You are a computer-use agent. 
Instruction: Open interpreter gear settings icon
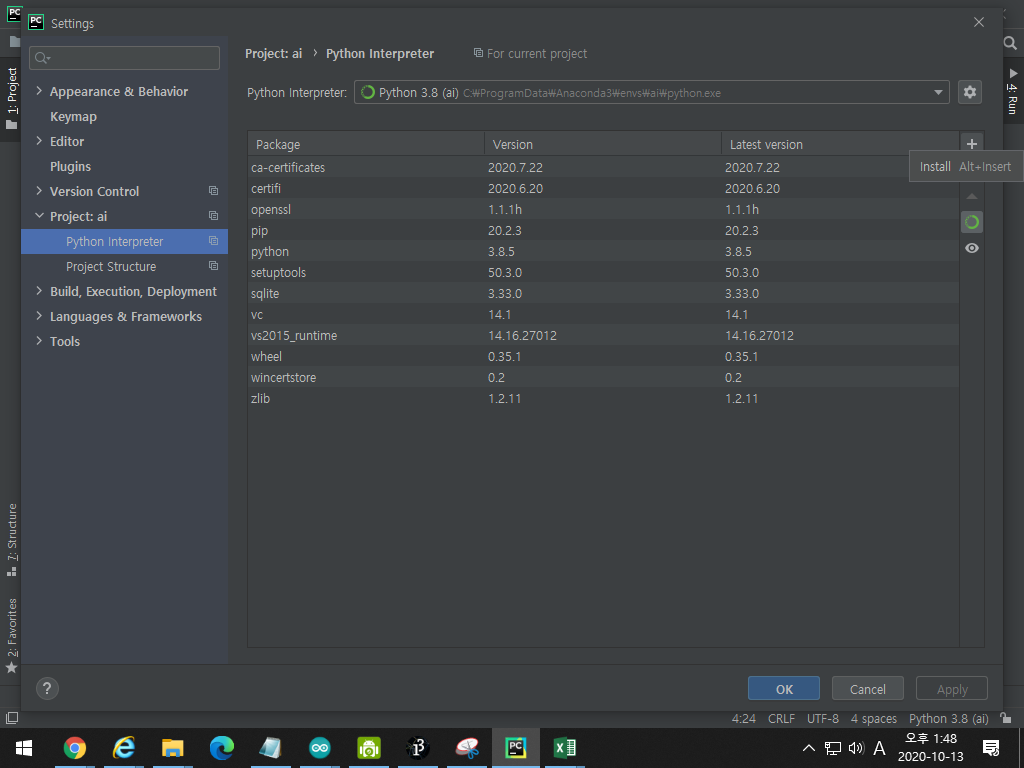970,92
